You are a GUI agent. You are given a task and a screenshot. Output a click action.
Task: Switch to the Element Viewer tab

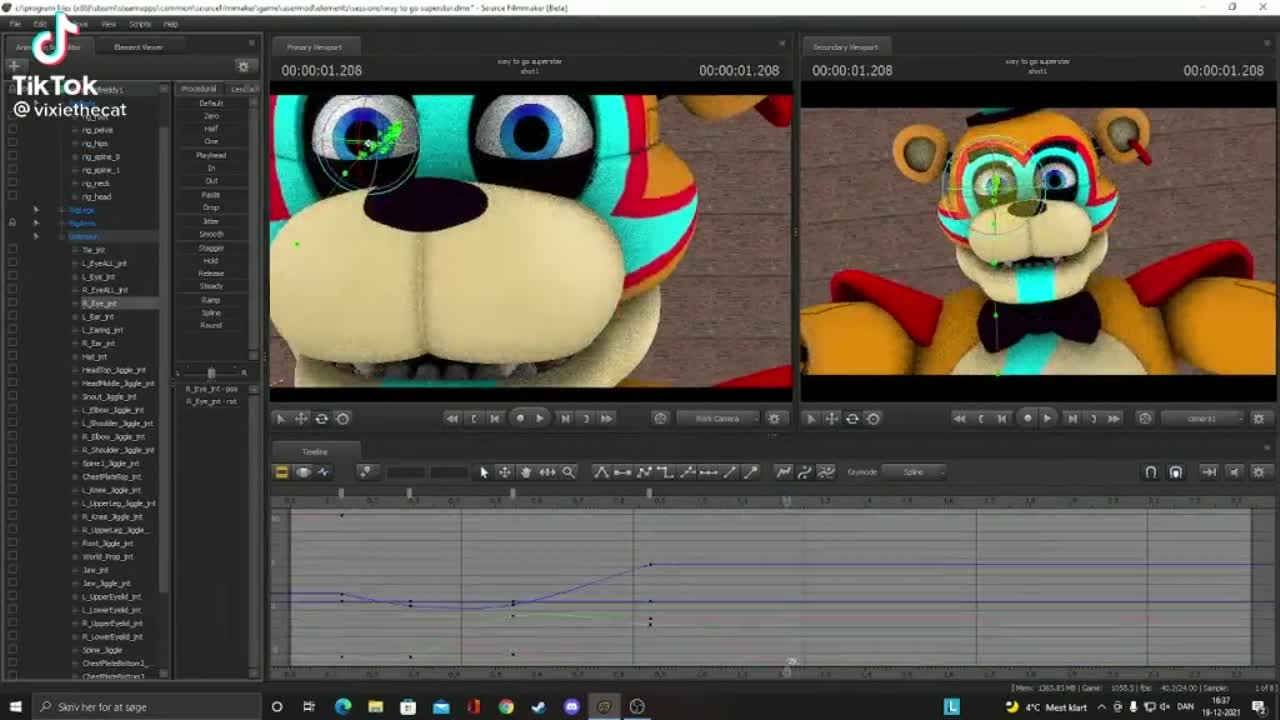coord(138,47)
